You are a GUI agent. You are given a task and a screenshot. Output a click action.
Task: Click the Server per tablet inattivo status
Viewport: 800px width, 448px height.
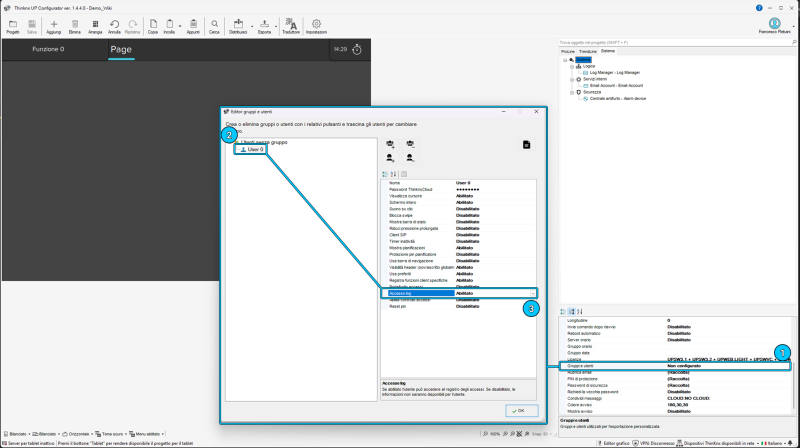pos(28,443)
